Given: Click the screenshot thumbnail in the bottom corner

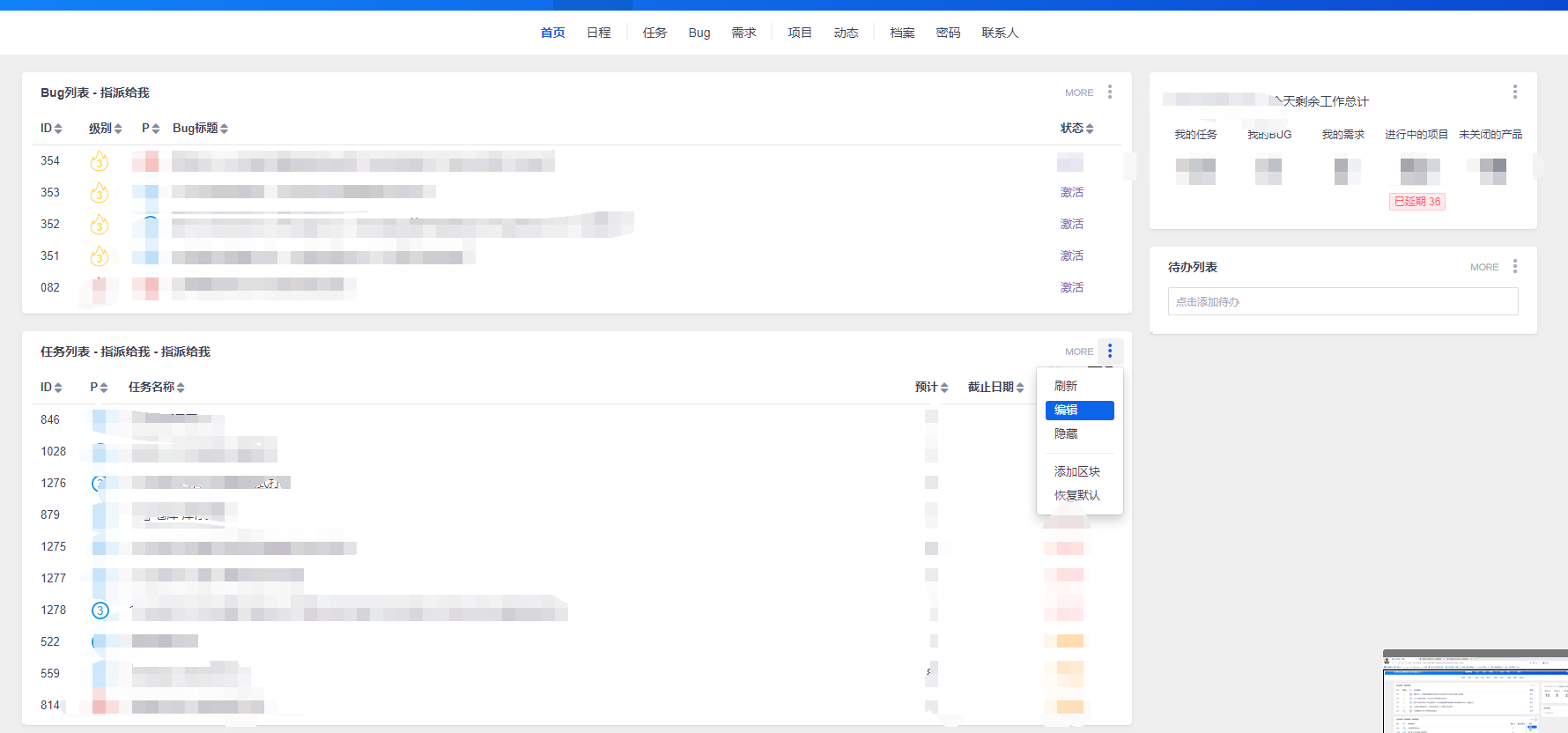Looking at the screenshot, I should (x=1476, y=692).
